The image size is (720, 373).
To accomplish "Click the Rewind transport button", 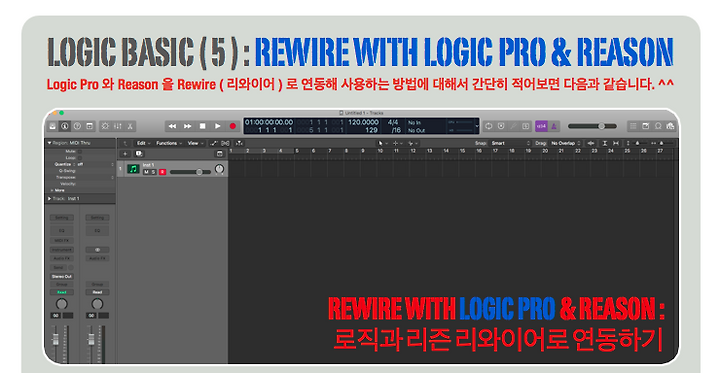I will pos(172,126).
